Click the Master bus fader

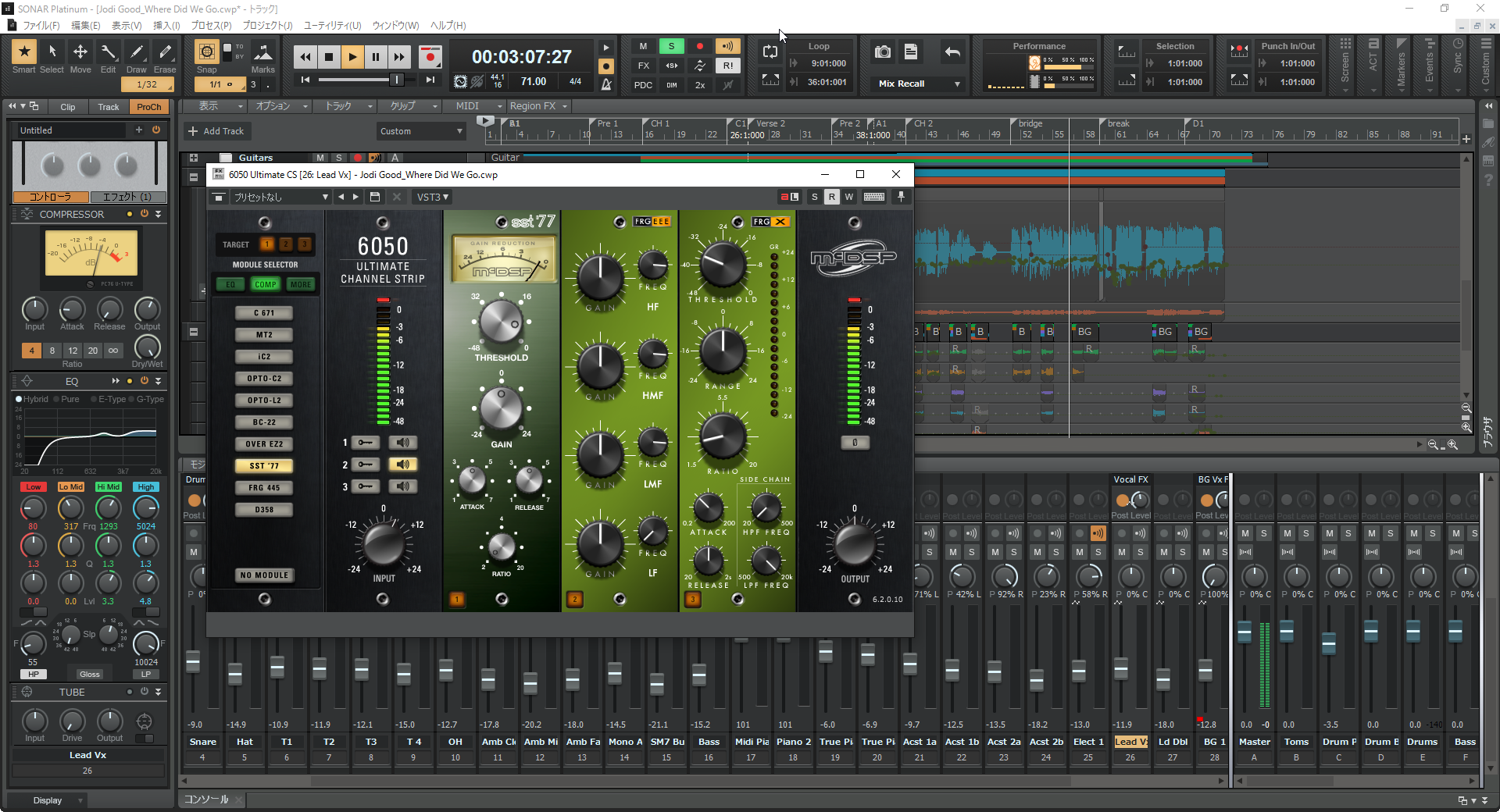[x=1245, y=632]
